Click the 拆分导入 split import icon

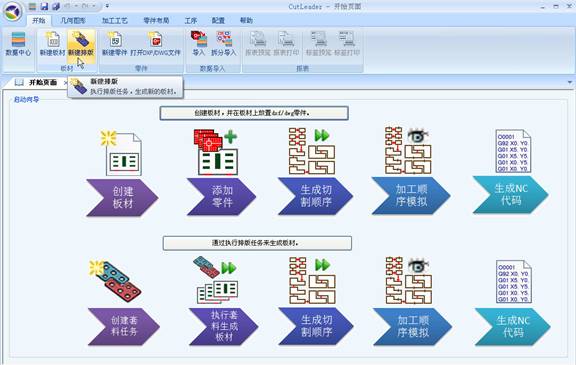(x=224, y=44)
